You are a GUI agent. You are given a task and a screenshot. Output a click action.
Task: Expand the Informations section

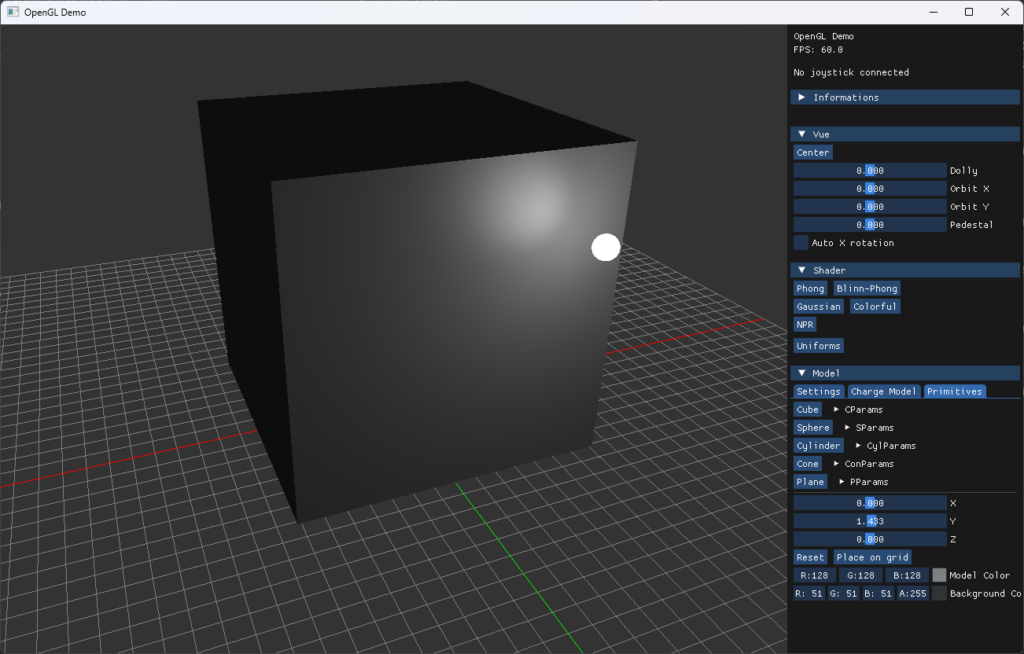905,97
